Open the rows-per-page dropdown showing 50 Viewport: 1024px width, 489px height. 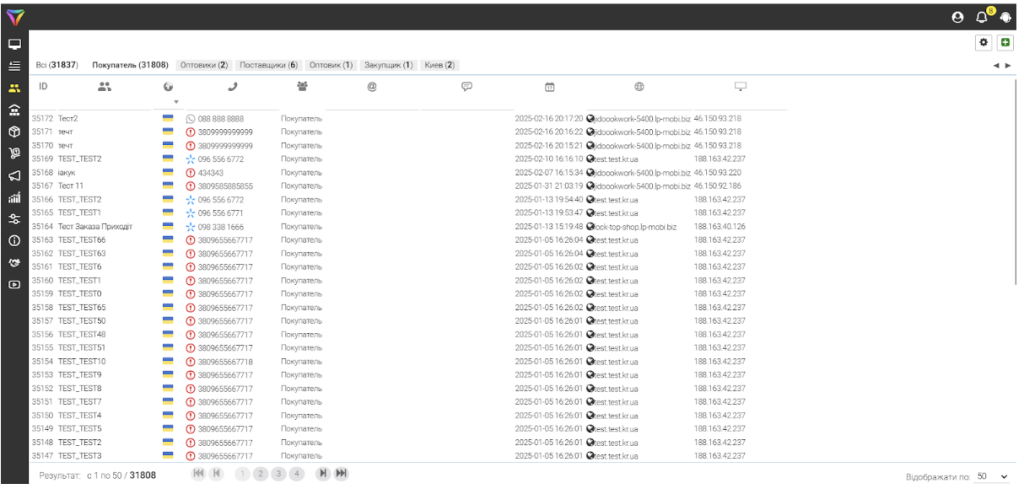[x=992, y=476]
